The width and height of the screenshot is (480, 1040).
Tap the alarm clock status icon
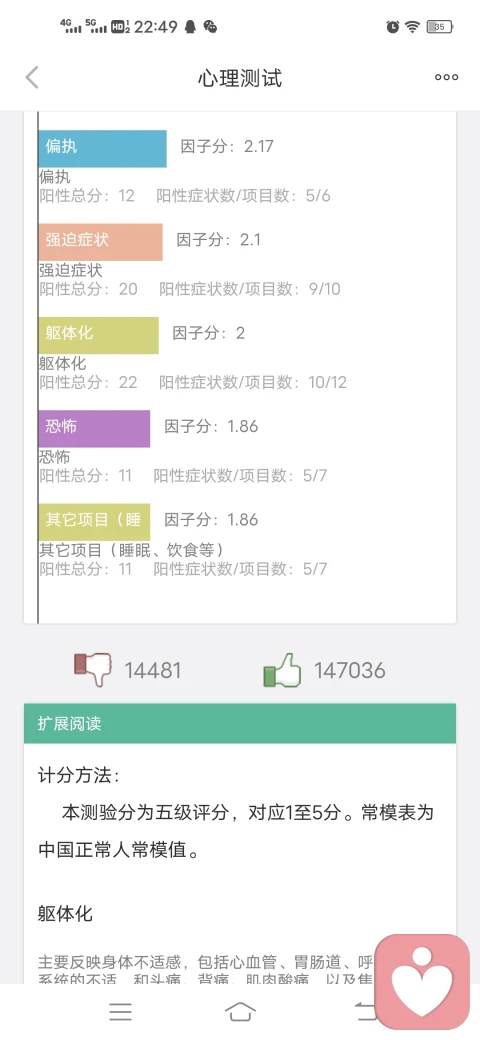(x=393, y=27)
